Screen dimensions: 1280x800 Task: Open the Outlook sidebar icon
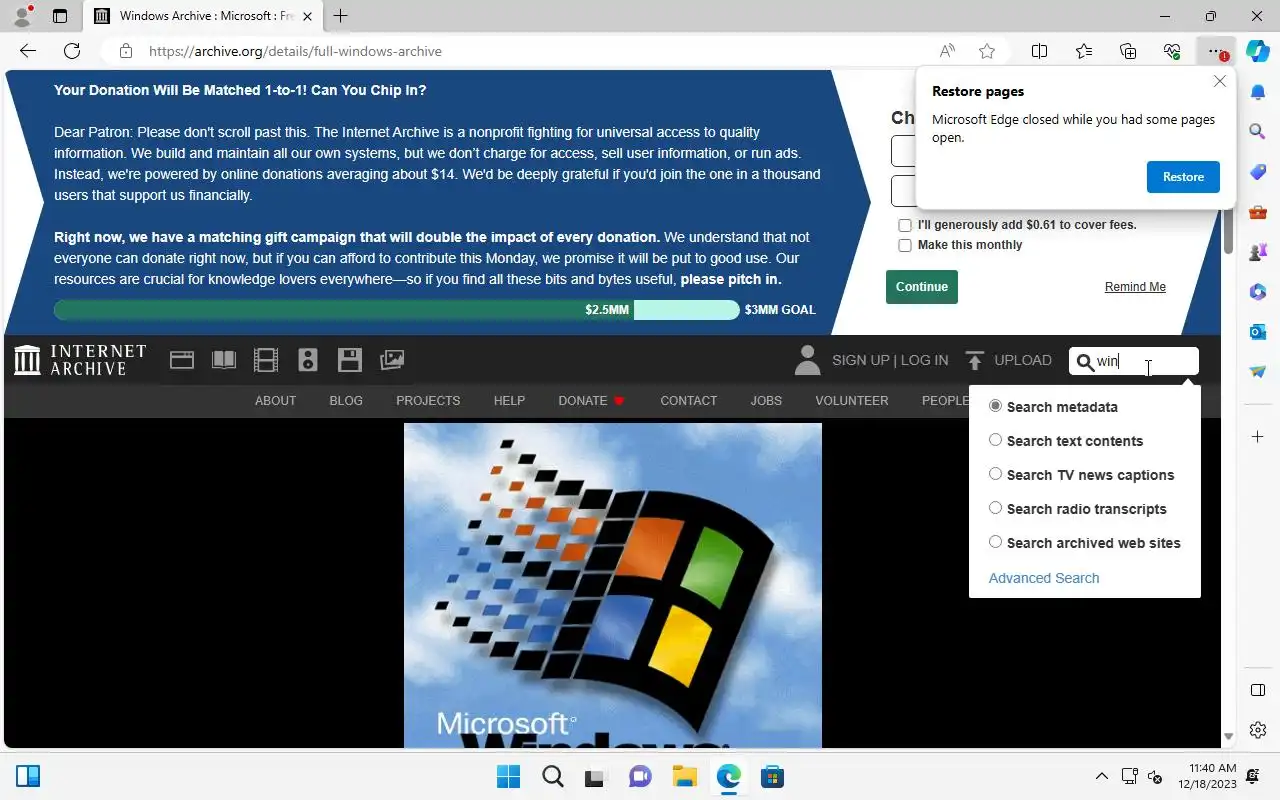tap(1258, 331)
